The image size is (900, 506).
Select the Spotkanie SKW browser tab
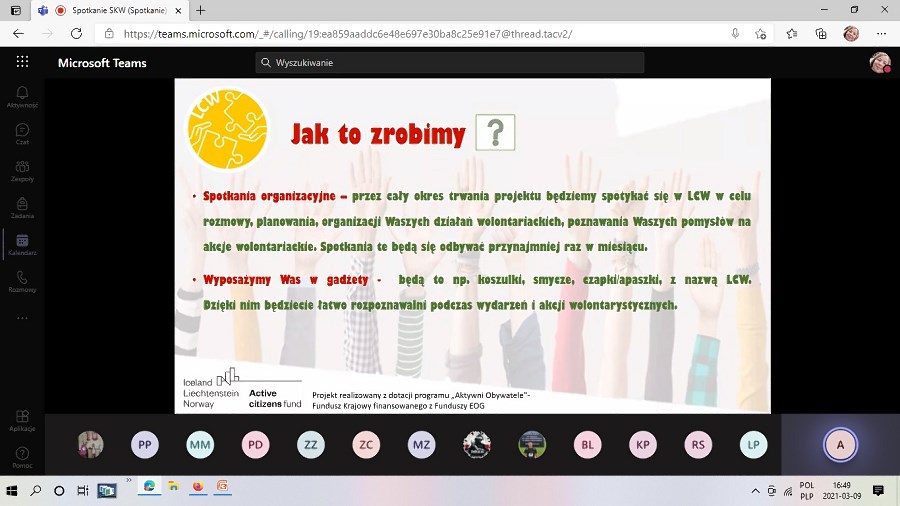(110, 10)
